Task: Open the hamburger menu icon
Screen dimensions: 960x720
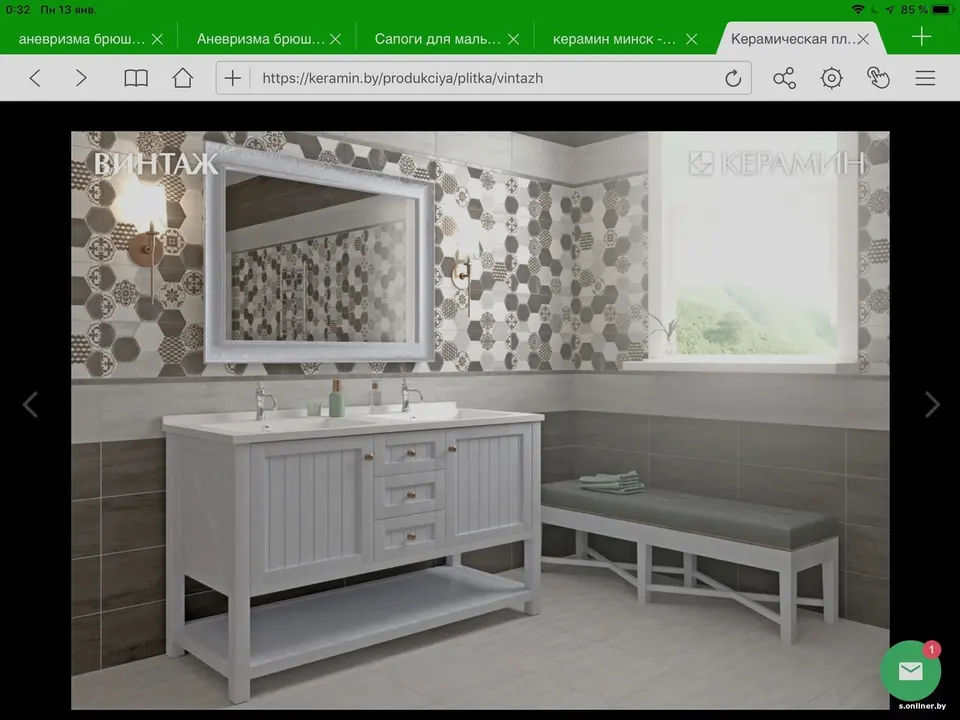Action: tap(925, 78)
